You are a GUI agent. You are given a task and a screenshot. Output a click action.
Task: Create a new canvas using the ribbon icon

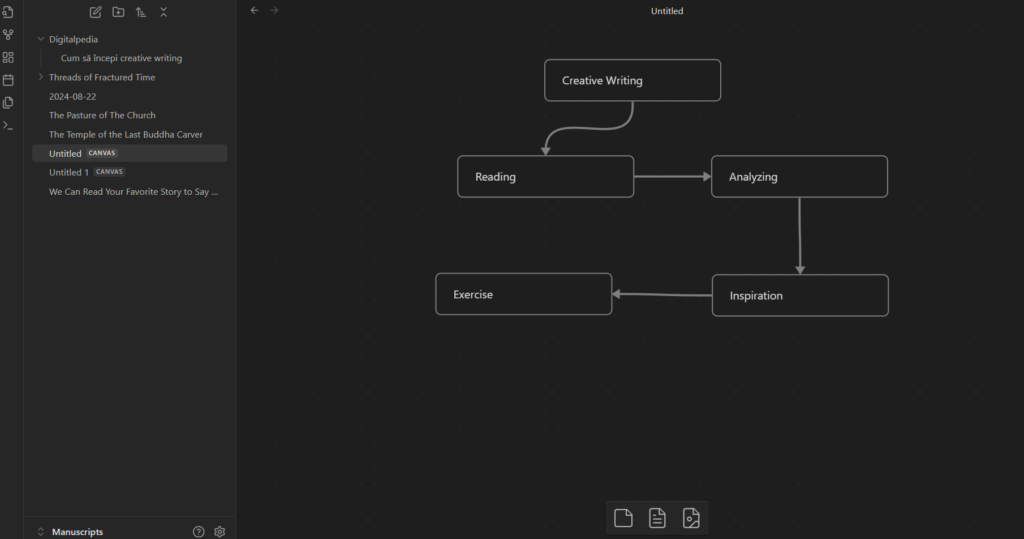(x=8, y=57)
